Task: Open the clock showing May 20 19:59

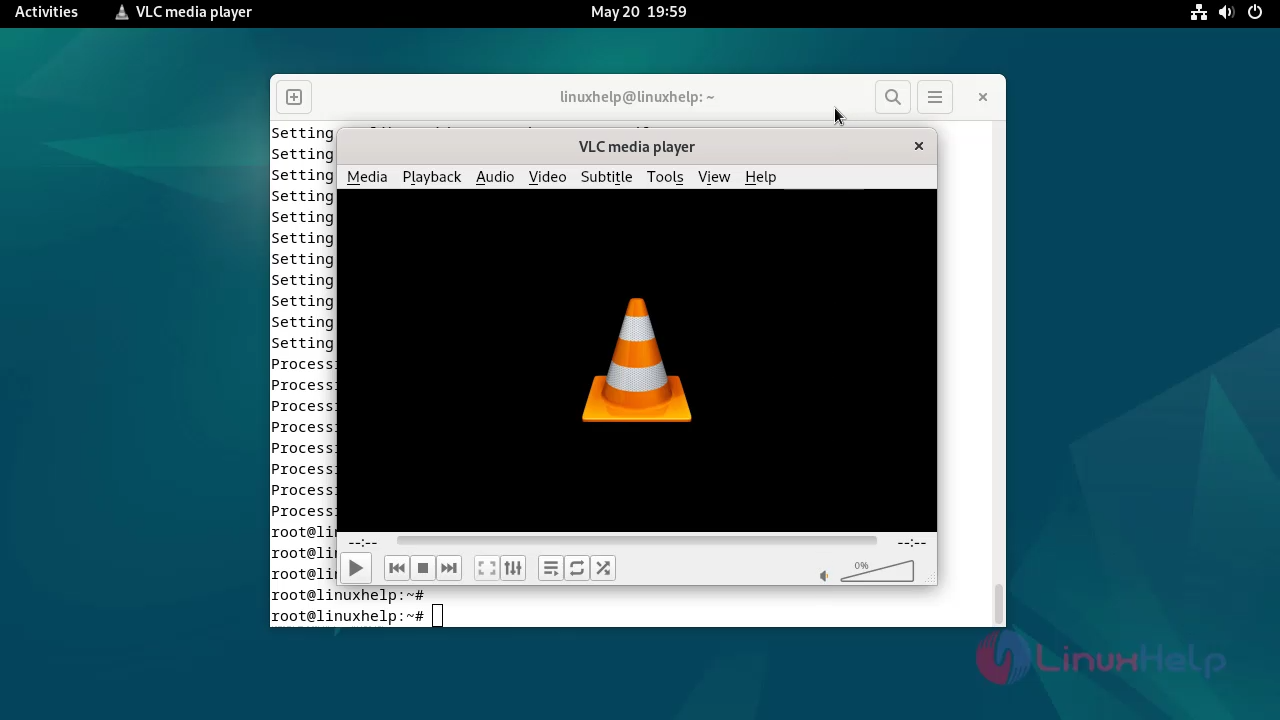Action: coord(639,12)
